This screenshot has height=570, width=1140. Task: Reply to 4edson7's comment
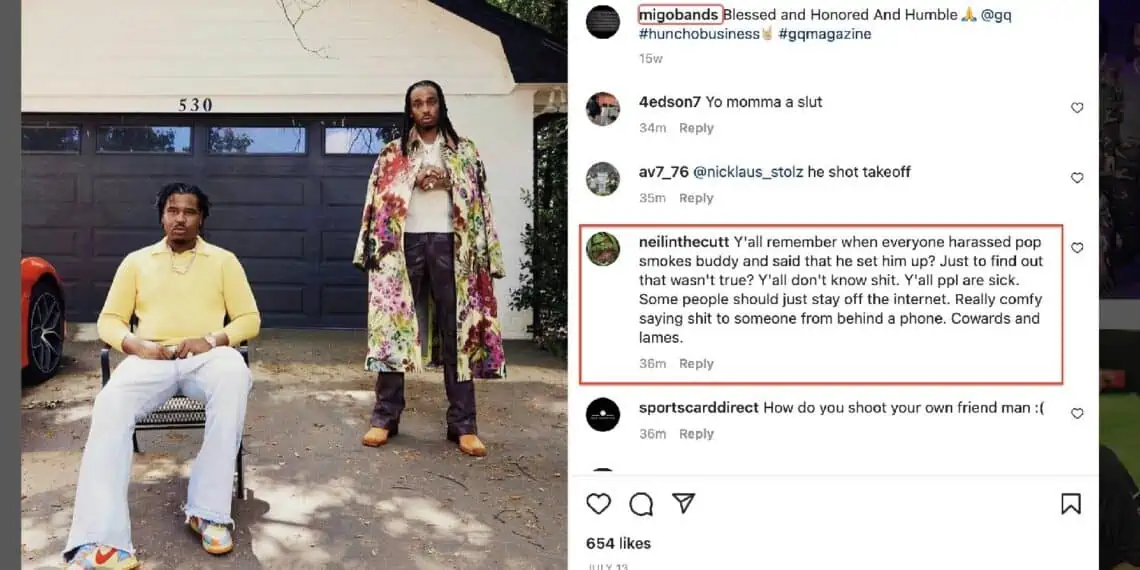[x=696, y=128]
